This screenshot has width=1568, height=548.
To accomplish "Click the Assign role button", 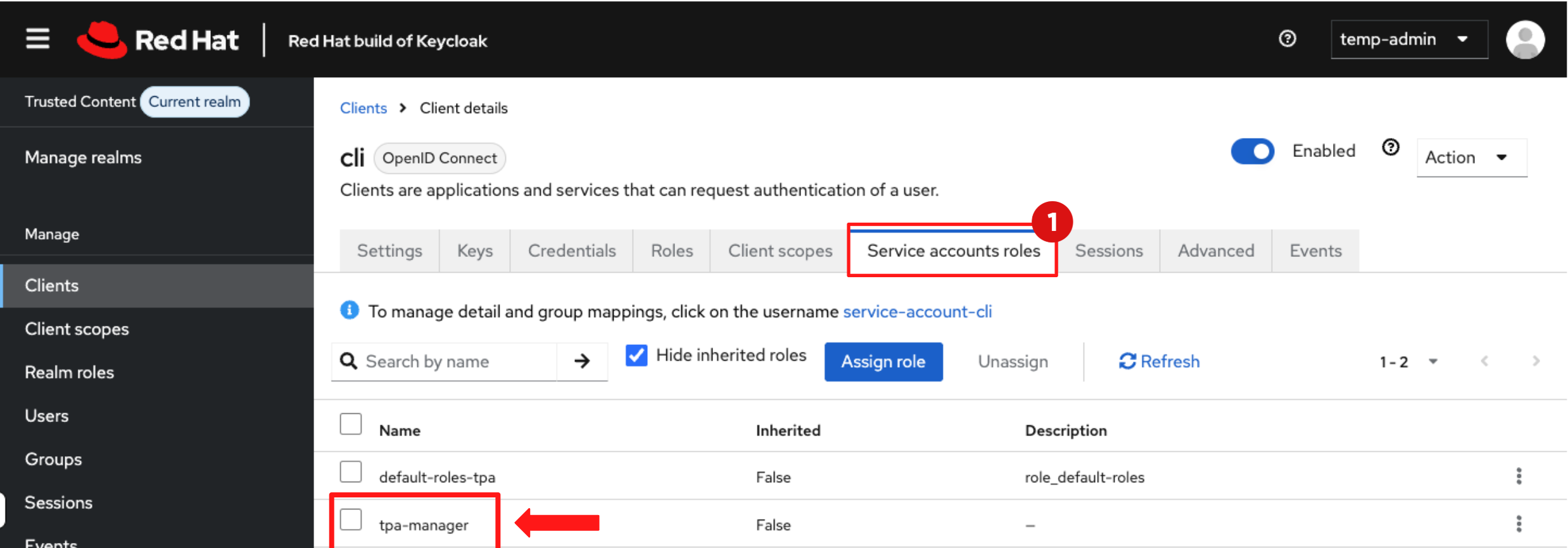I will click(883, 362).
